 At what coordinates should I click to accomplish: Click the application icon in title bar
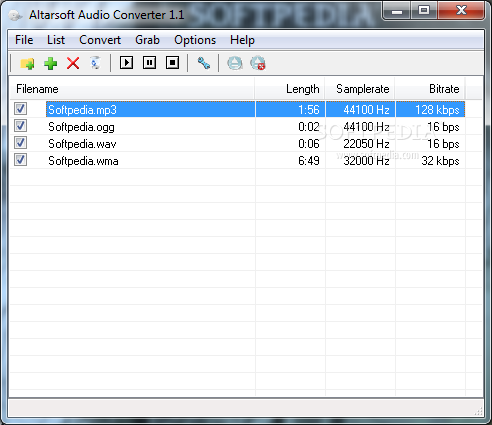click(15, 15)
